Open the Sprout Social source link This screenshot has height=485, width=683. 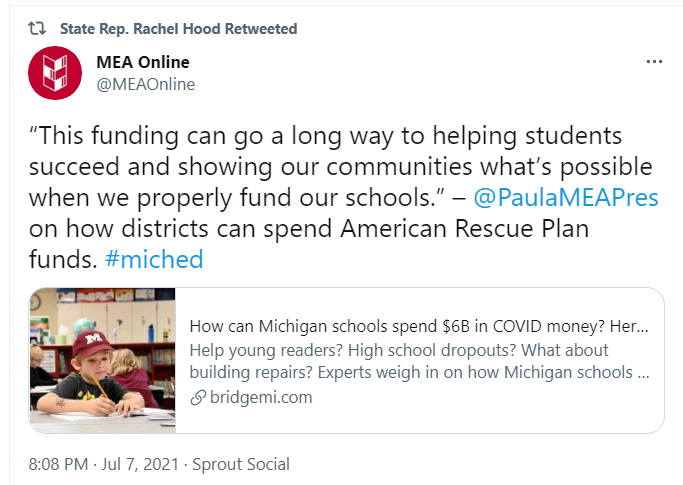(x=241, y=464)
